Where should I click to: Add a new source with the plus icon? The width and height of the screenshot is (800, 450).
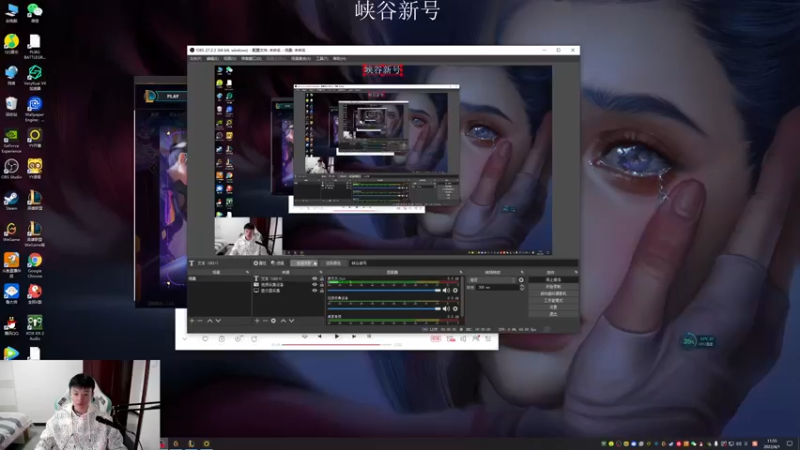pyautogui.click(x=257, y=321)
